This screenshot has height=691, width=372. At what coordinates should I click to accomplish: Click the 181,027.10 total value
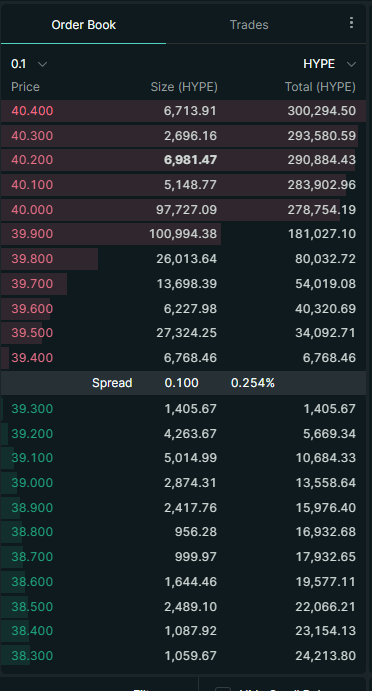coord(322,234)
